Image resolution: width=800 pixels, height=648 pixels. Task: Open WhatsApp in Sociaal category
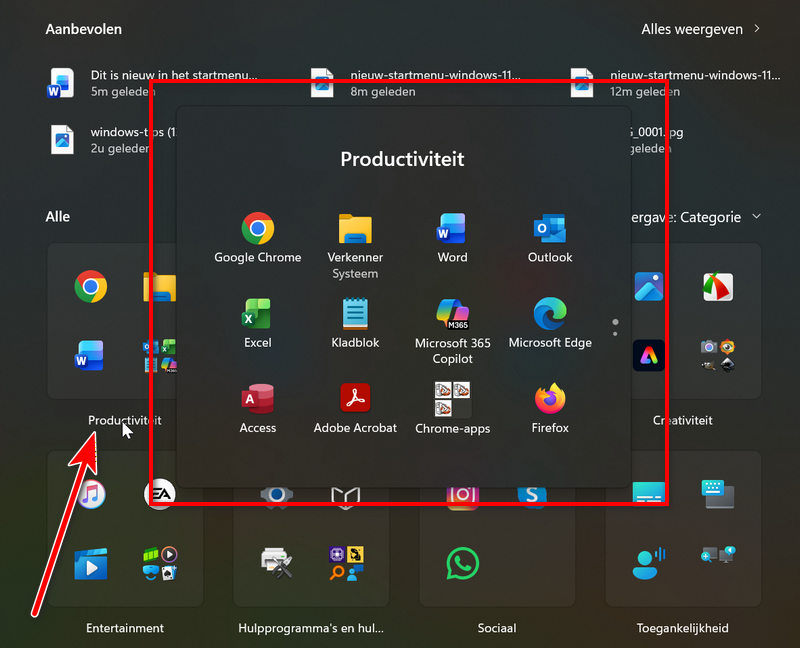coord(461,564)
